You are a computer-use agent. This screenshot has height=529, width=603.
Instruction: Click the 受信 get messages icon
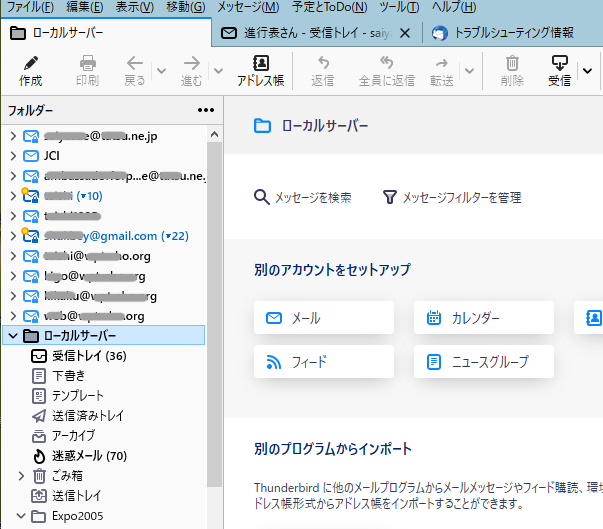559,70
